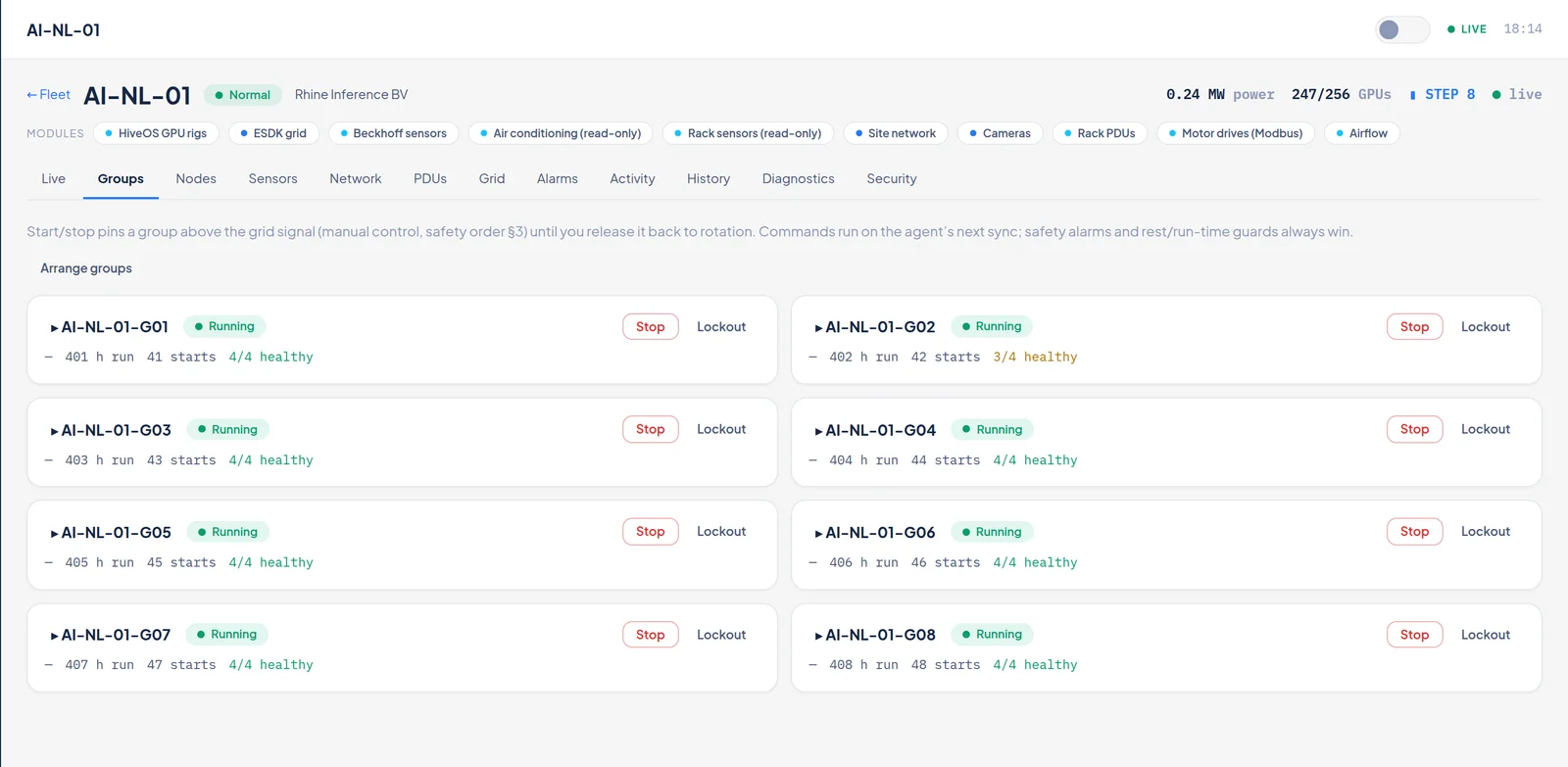
Task: Open the Diagnostics tab
Action: pyautogui.click(x=799, y=178)
